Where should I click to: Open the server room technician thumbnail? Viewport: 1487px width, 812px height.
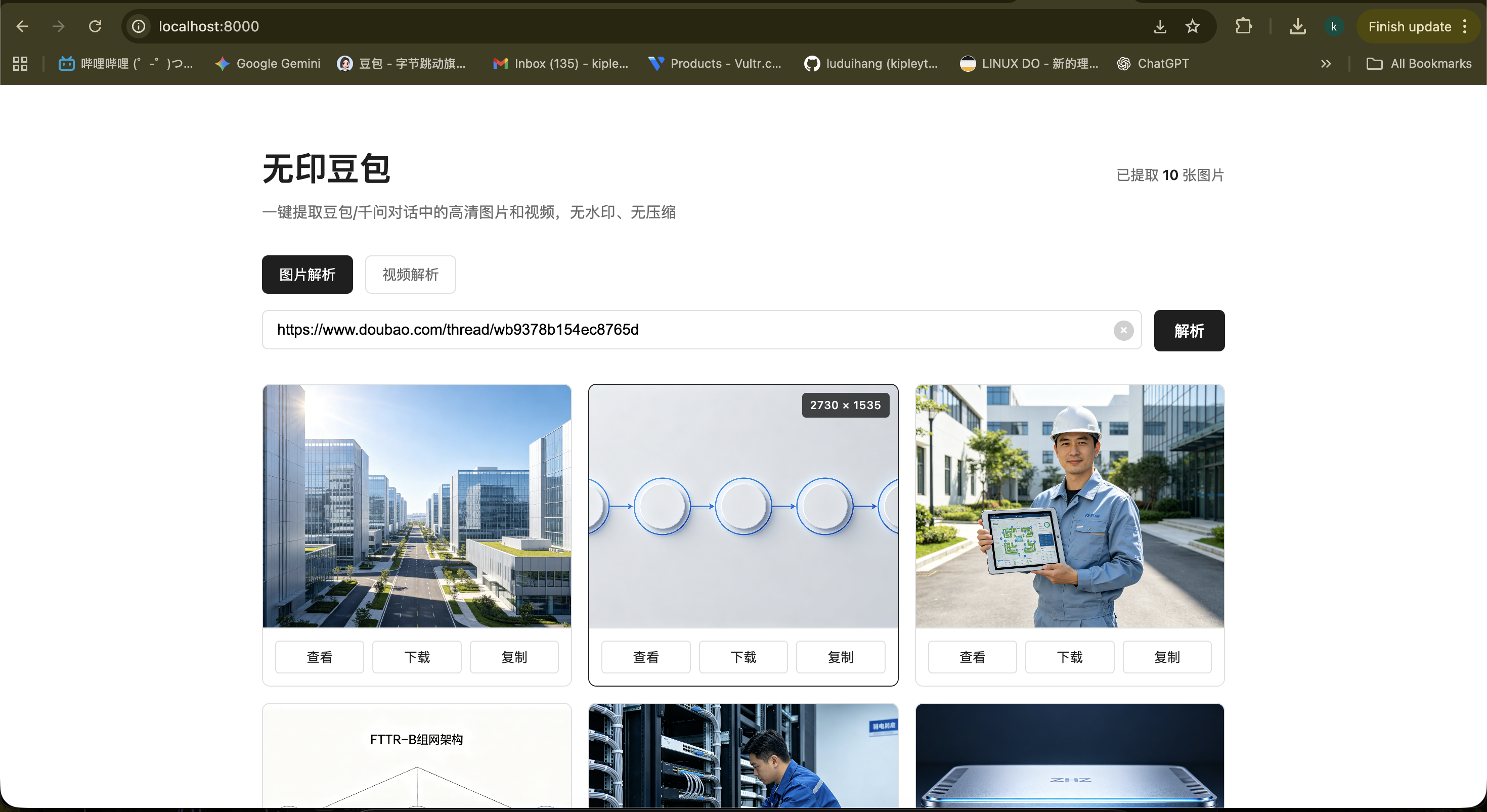click(743, 756)
